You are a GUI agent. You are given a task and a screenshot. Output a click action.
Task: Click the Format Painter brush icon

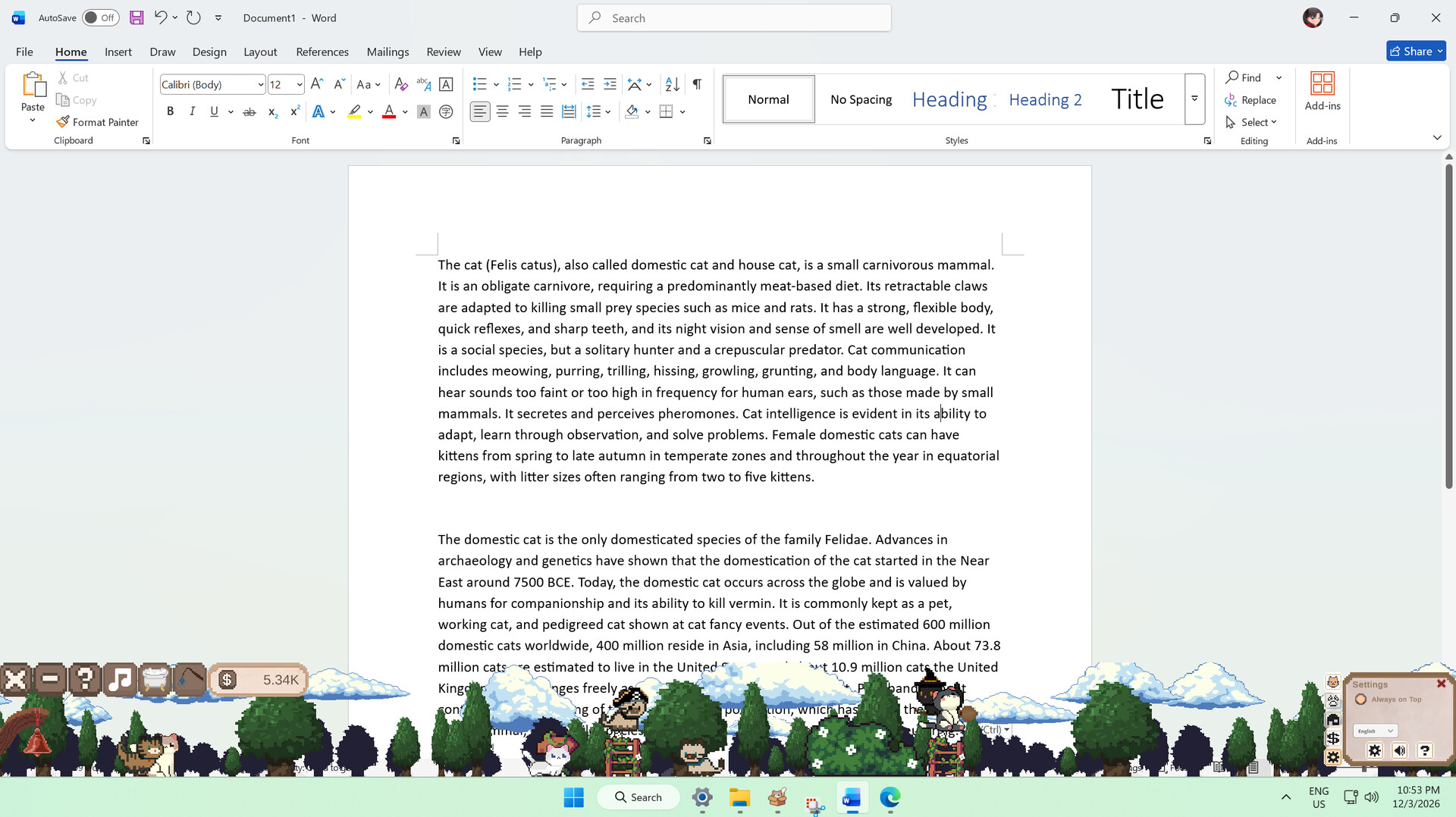click(63, 122)
